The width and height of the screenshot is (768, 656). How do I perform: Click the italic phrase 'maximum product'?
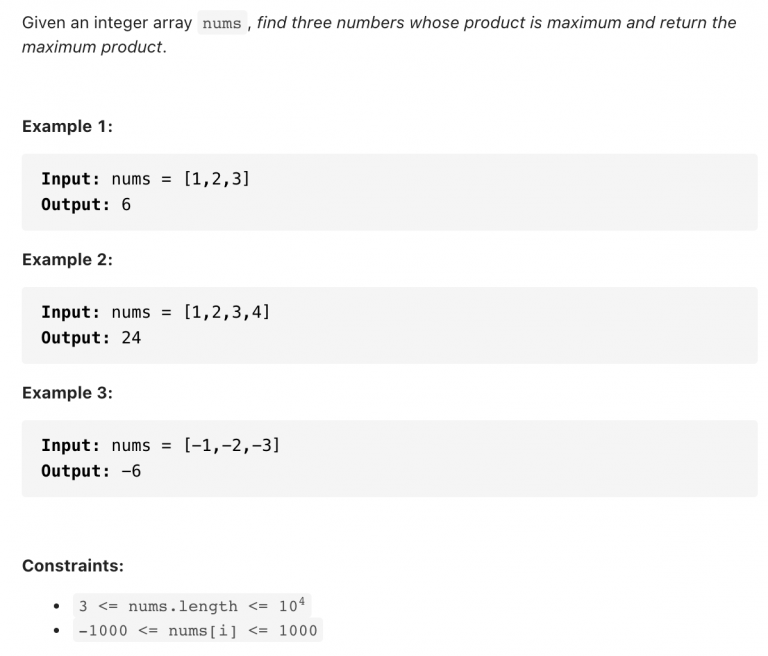(x=92, y=47)
